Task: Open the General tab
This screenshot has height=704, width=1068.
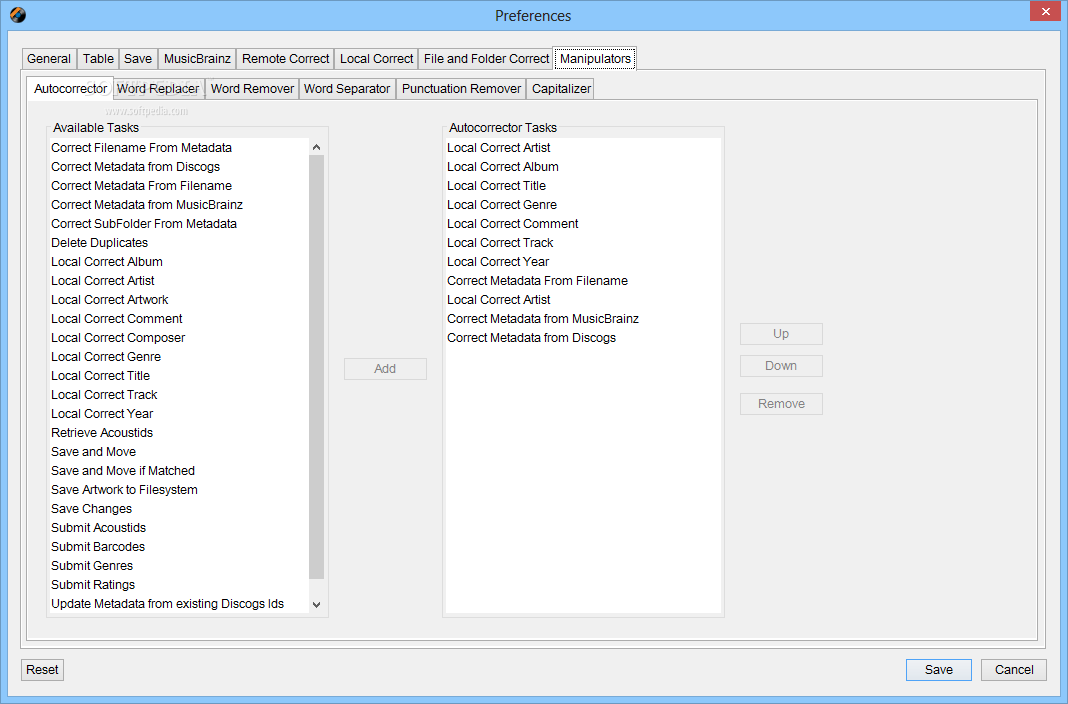Action: click(x=49, y=59)
